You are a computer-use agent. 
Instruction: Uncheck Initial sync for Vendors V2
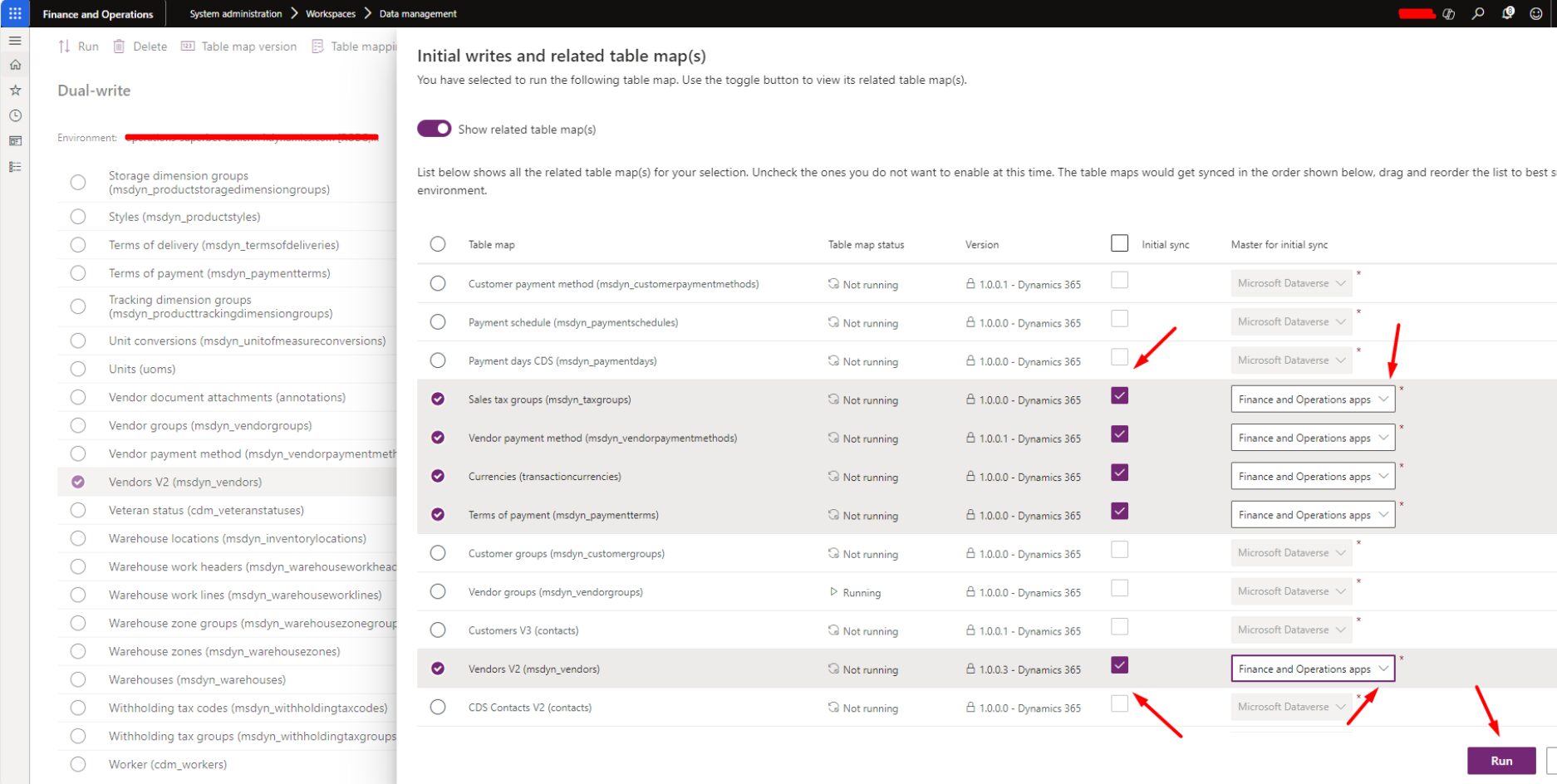tap(1119, 665)
